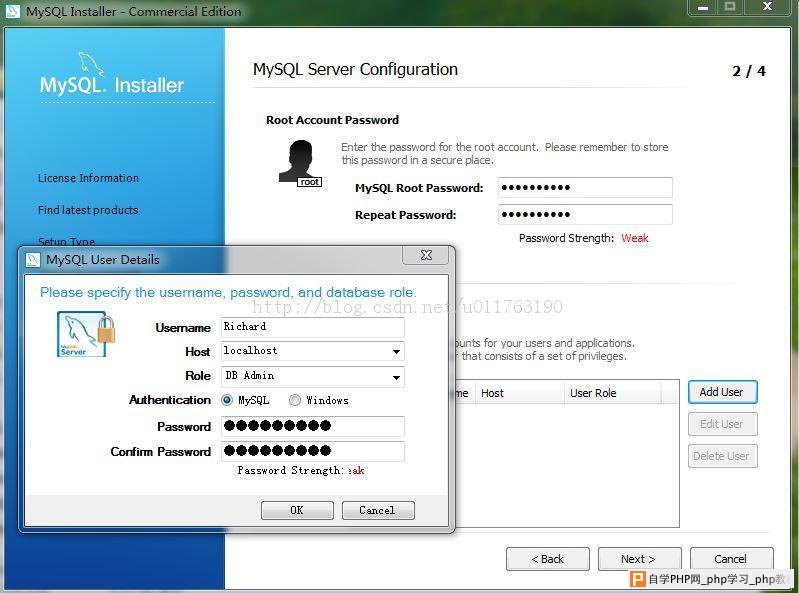Click the Add User button
799x593 pixels.
pos(723,392)
